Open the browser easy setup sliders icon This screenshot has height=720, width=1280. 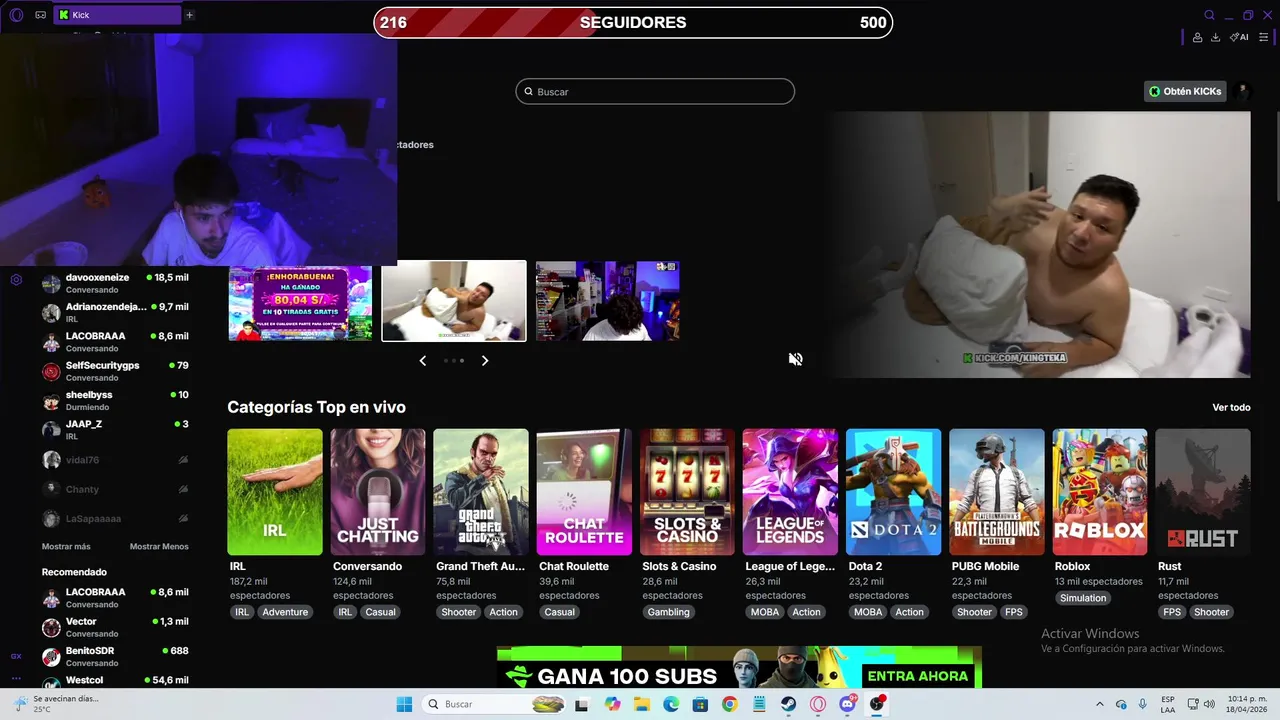[x=1264, y=37]
